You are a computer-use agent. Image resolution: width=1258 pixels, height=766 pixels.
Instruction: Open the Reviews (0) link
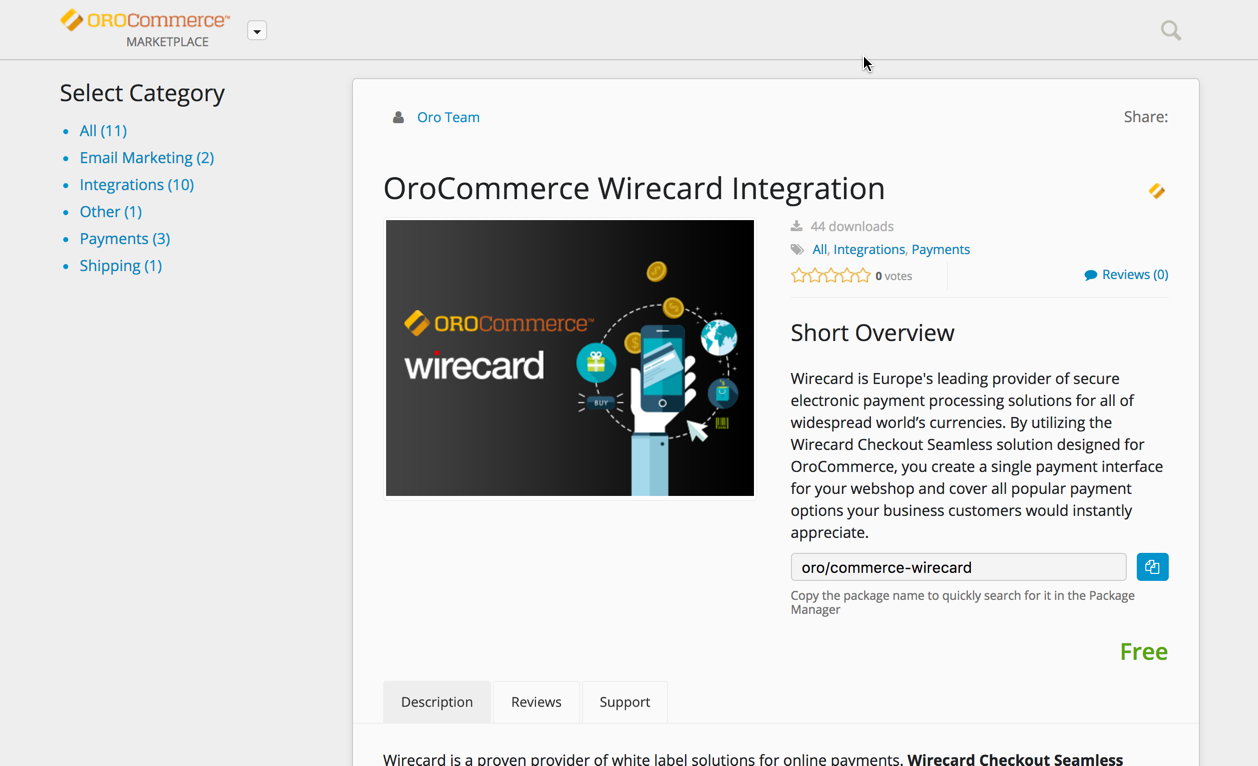[1135, 275]
